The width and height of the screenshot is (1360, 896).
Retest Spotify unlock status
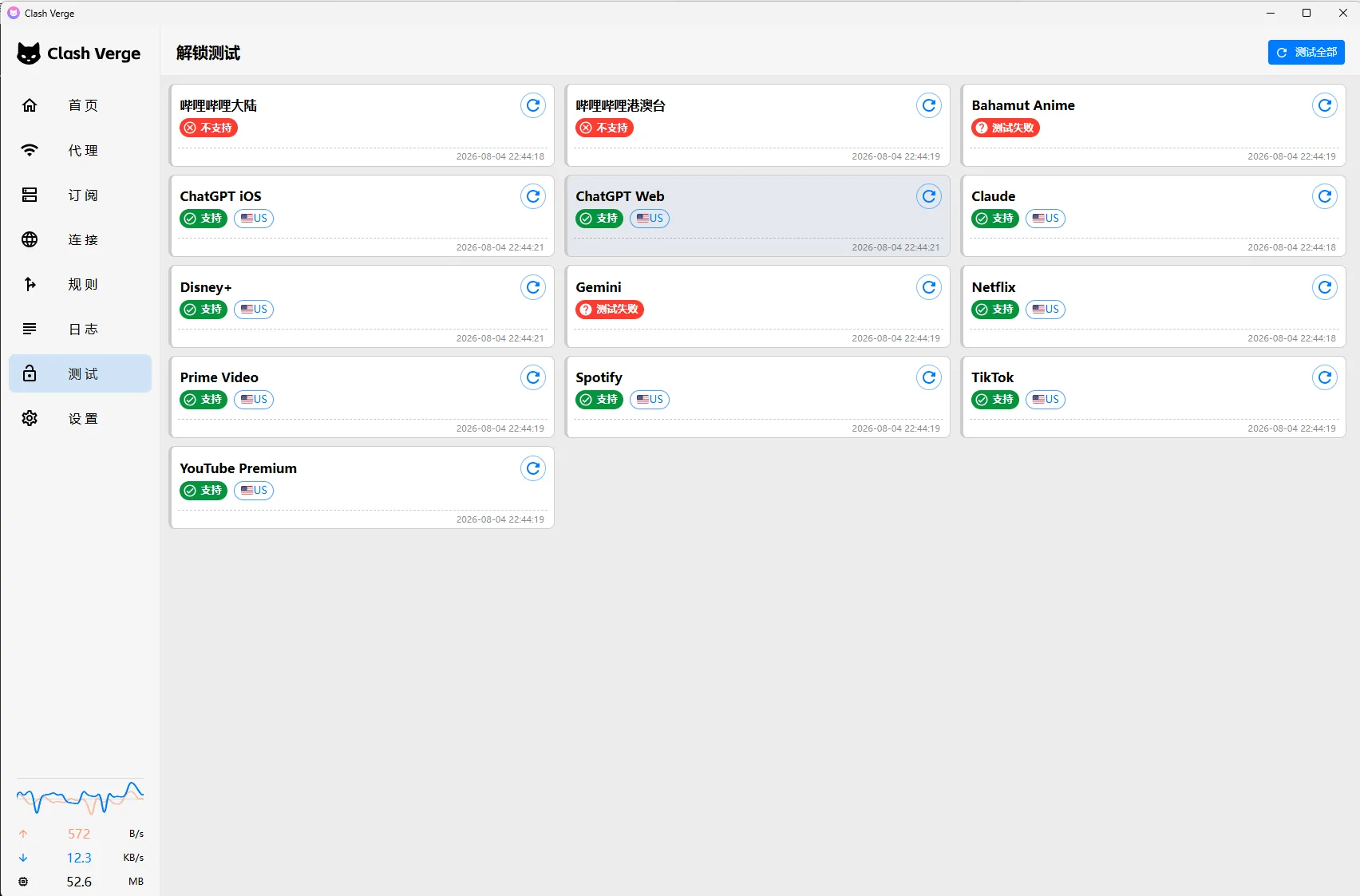coord(928,377)
